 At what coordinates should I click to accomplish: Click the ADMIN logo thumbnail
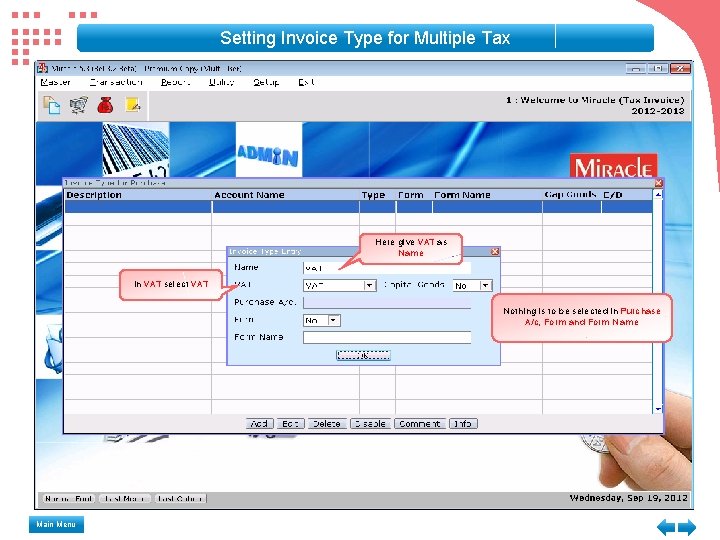pyautogui.click(x=269, y=150)
